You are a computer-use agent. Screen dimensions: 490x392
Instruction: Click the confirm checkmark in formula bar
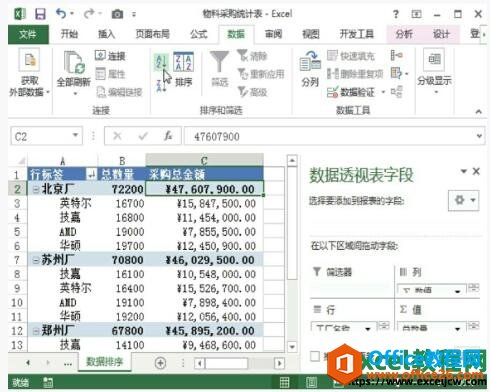(x=143, y=136)
